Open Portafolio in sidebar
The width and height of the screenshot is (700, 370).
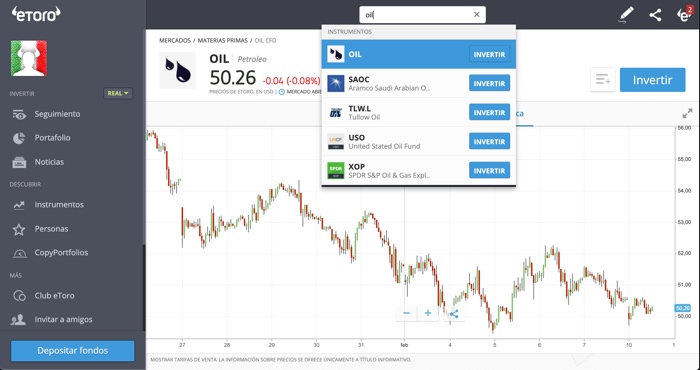tap(52, 138)
